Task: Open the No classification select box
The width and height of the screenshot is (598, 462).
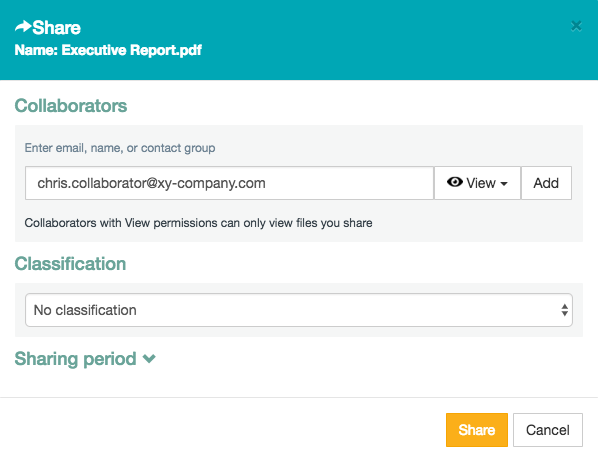Action: [299, 310]
